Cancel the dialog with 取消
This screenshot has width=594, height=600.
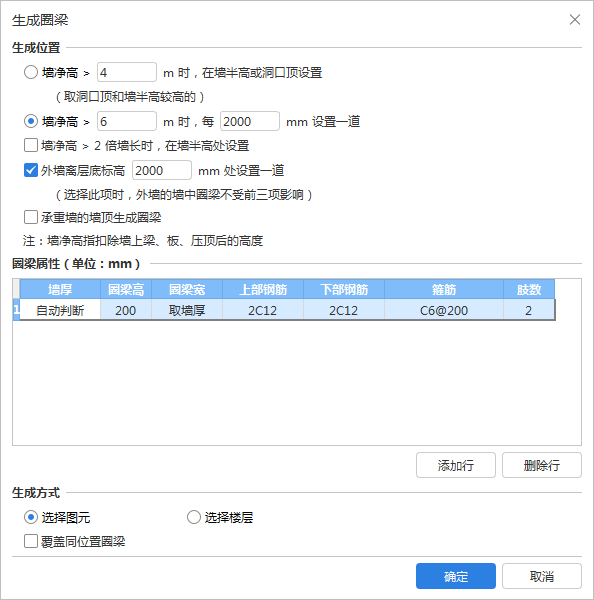542,576
